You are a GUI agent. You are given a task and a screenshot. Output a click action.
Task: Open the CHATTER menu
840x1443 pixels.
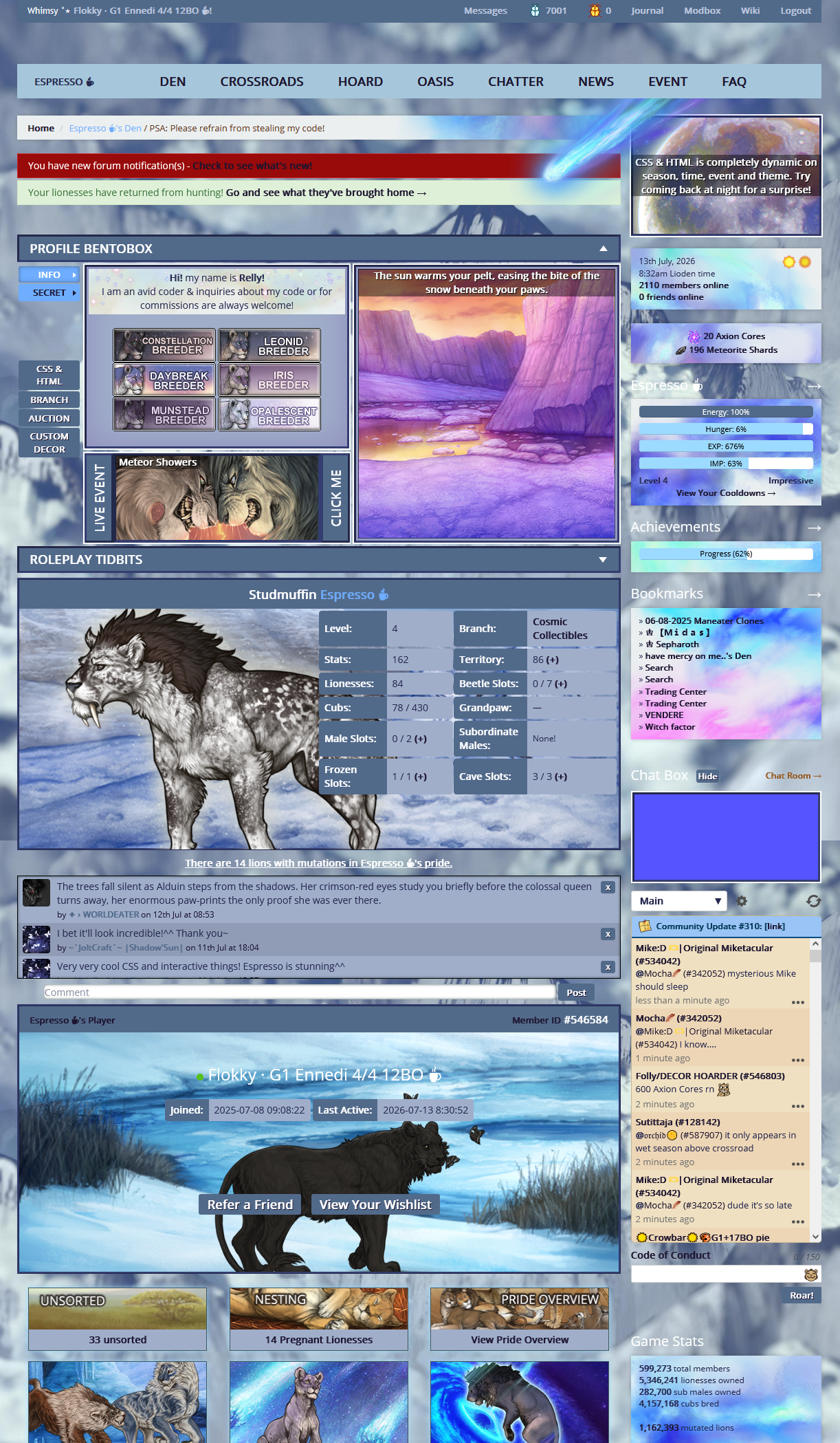pyautogui.click(x=516, y=81)
